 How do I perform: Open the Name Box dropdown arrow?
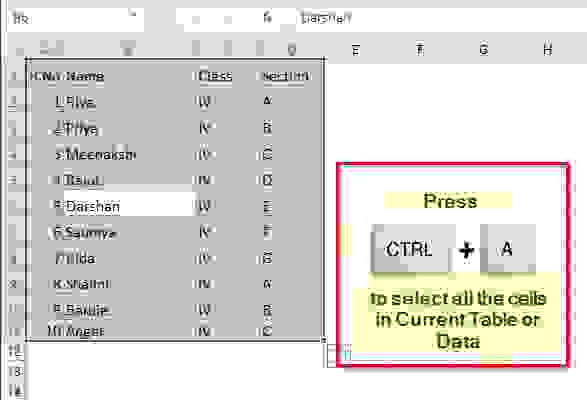coord(133,14)
